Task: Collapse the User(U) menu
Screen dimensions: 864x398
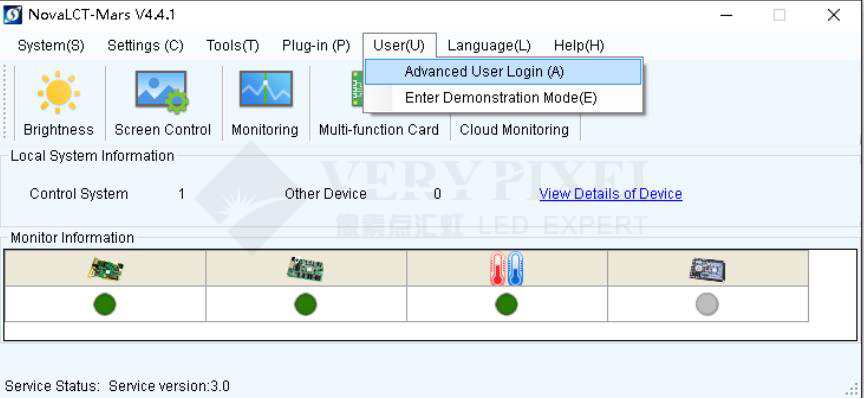Action: [x=399, y=46]
